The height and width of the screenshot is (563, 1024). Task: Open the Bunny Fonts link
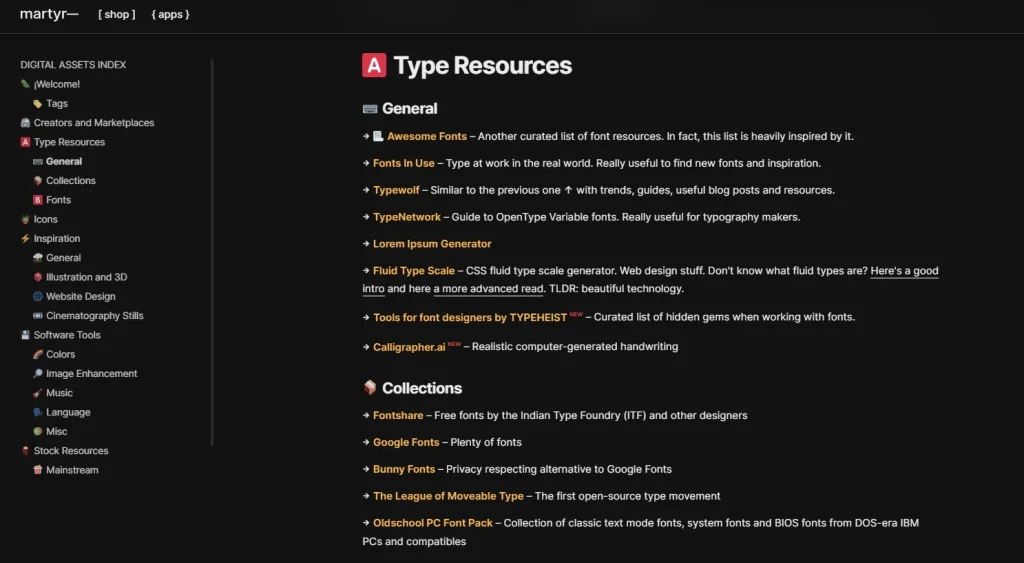[x=404, y=469]
